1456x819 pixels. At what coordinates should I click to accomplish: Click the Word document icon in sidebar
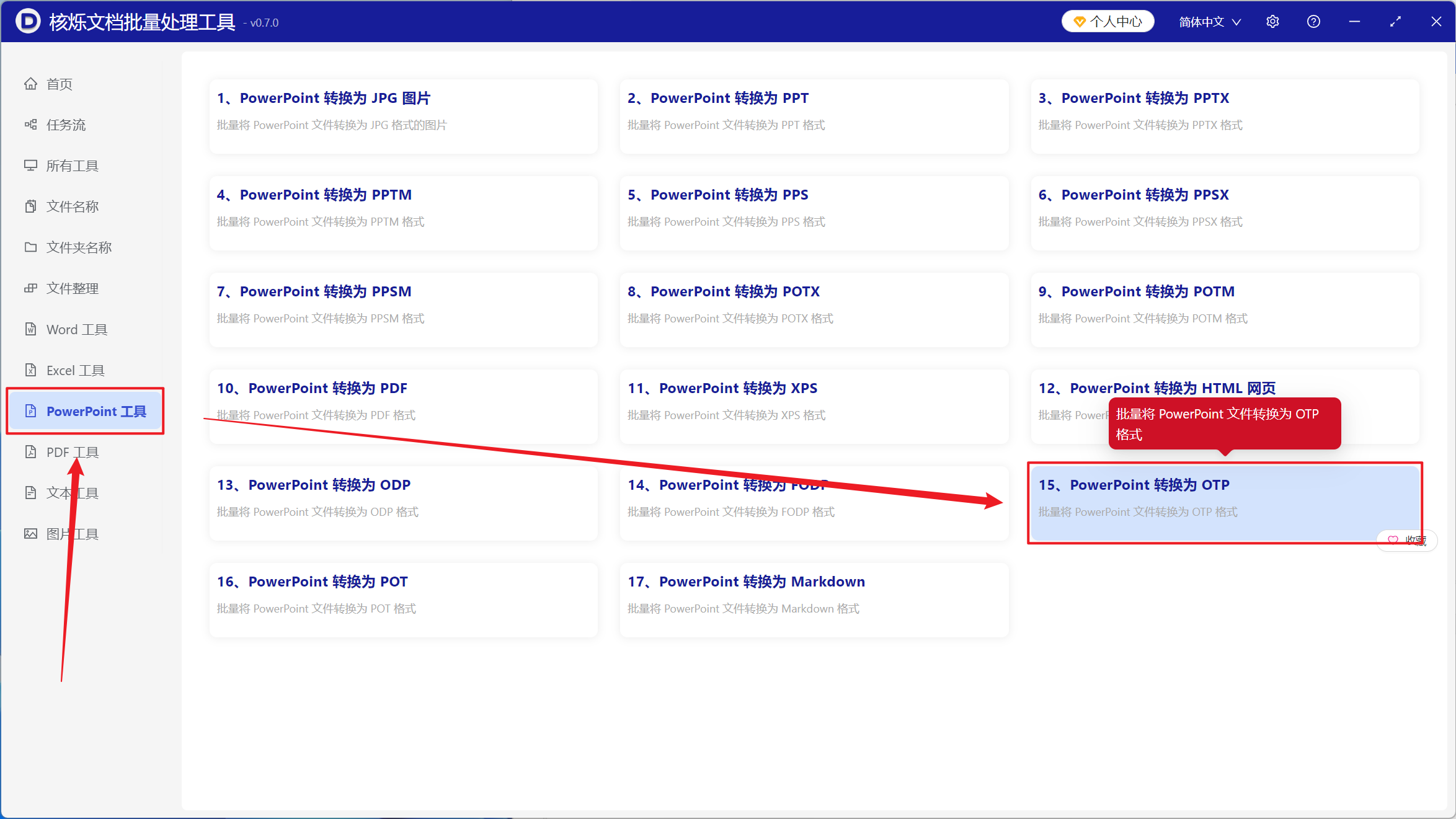[x=30, y=329]
